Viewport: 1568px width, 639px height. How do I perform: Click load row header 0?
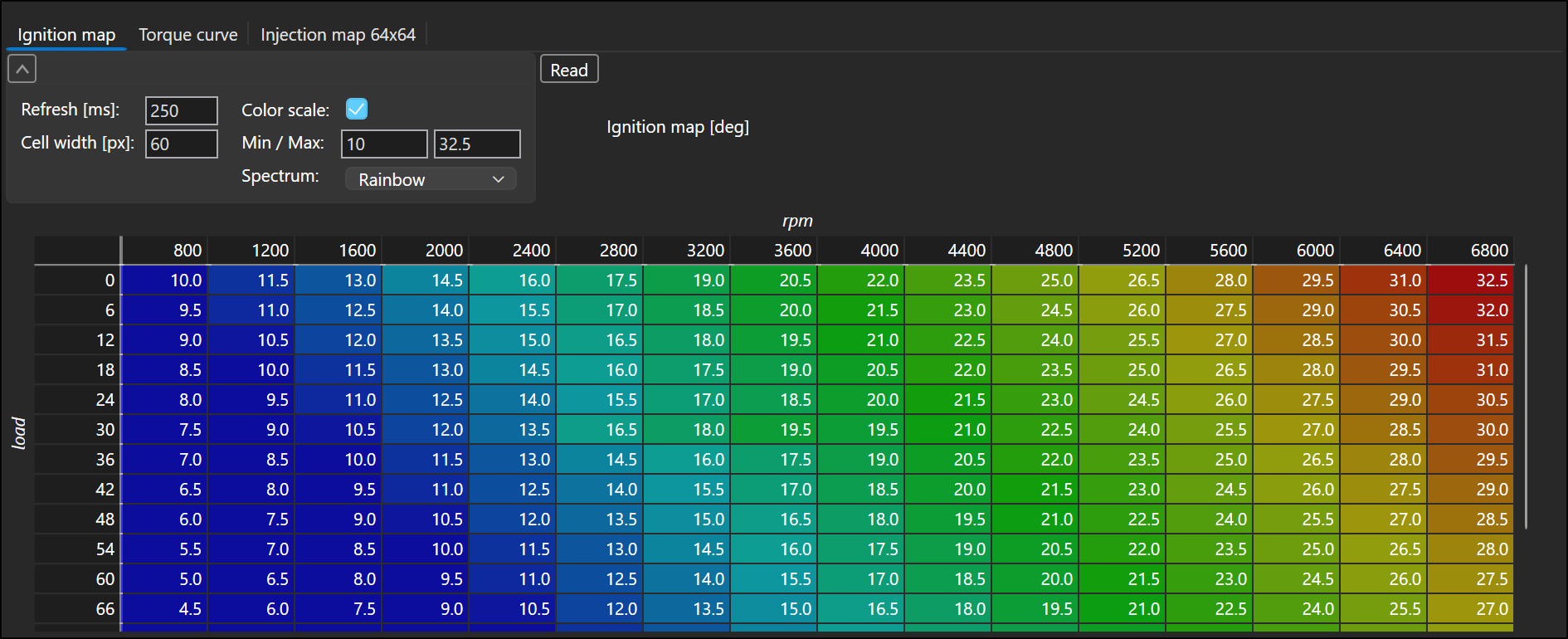pyautogui.click(x=78, y=280)
